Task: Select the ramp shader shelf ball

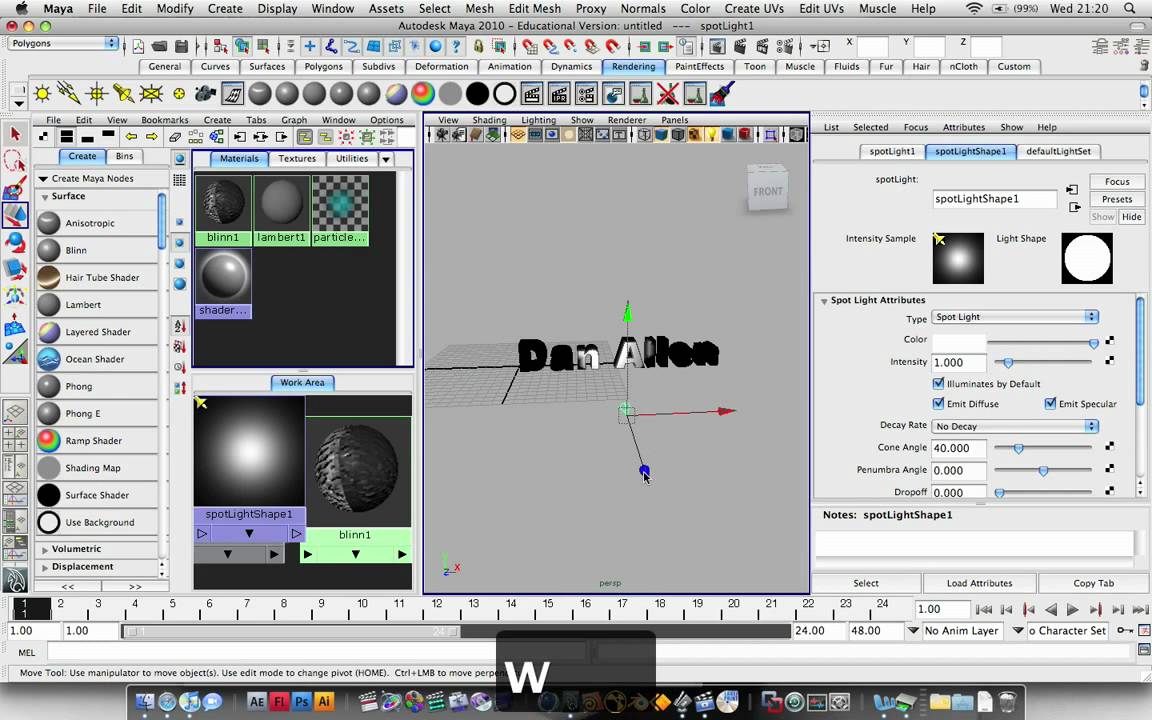Action: coord(422,93)
